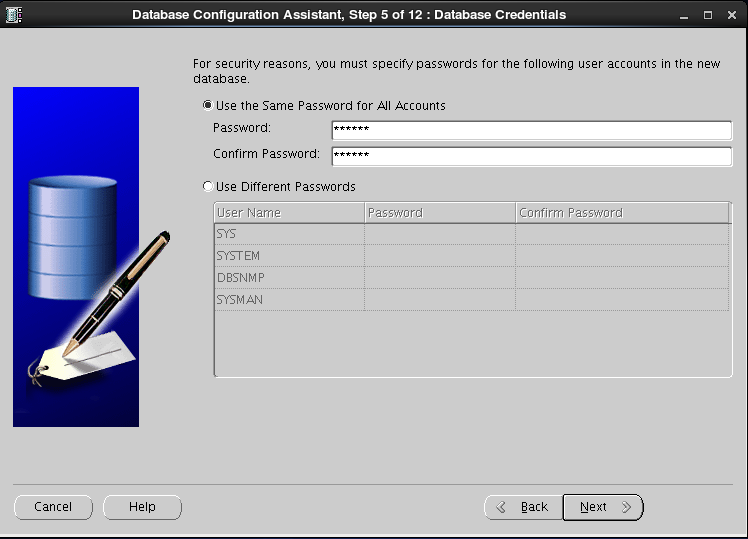This screenshot has height=539, width=748.
Task: Click the Confirm Password column header
Action: (x=622, y=213)
